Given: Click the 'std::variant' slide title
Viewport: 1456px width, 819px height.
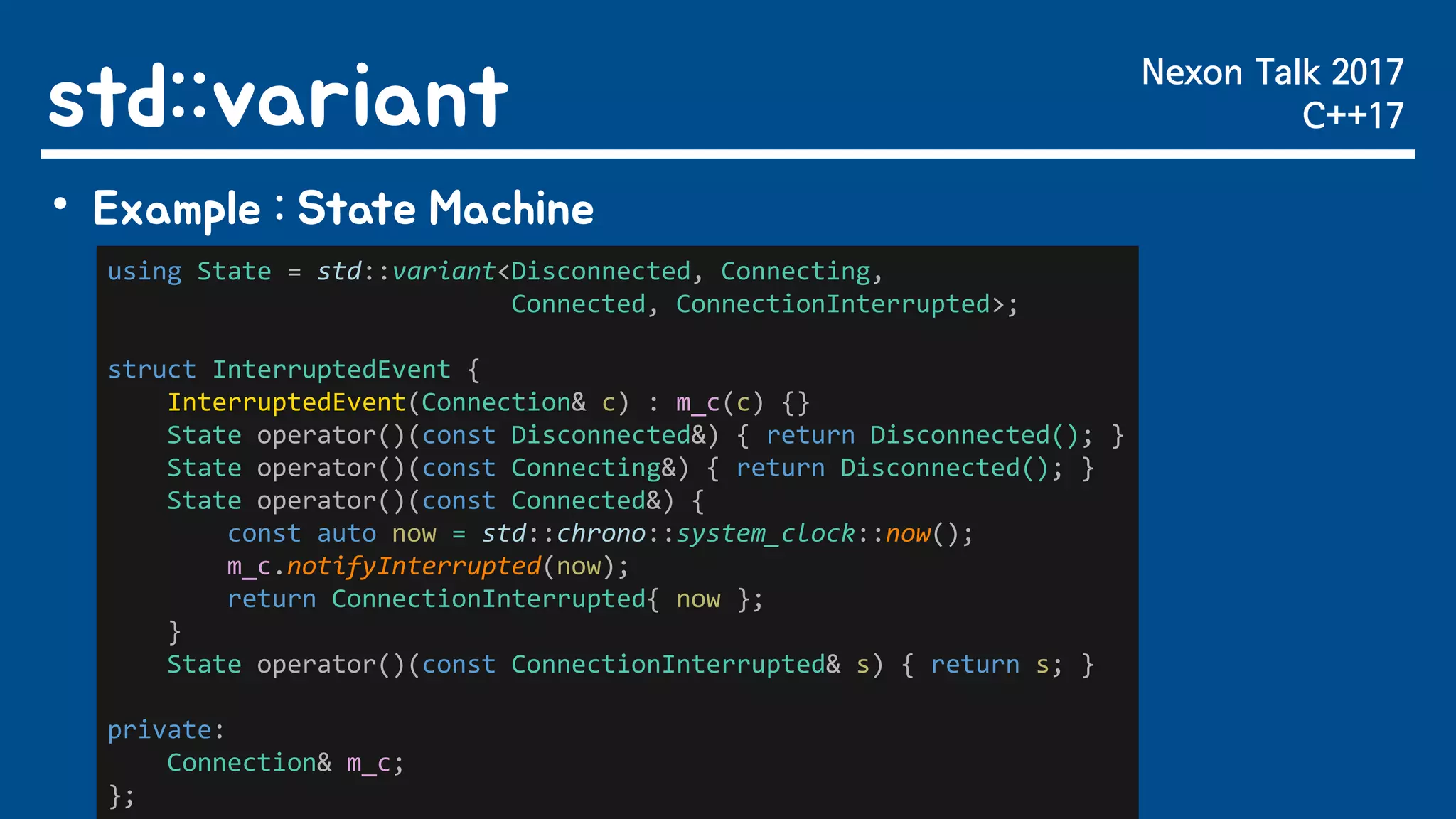Looking at the screenshot, I should (278, 95).
